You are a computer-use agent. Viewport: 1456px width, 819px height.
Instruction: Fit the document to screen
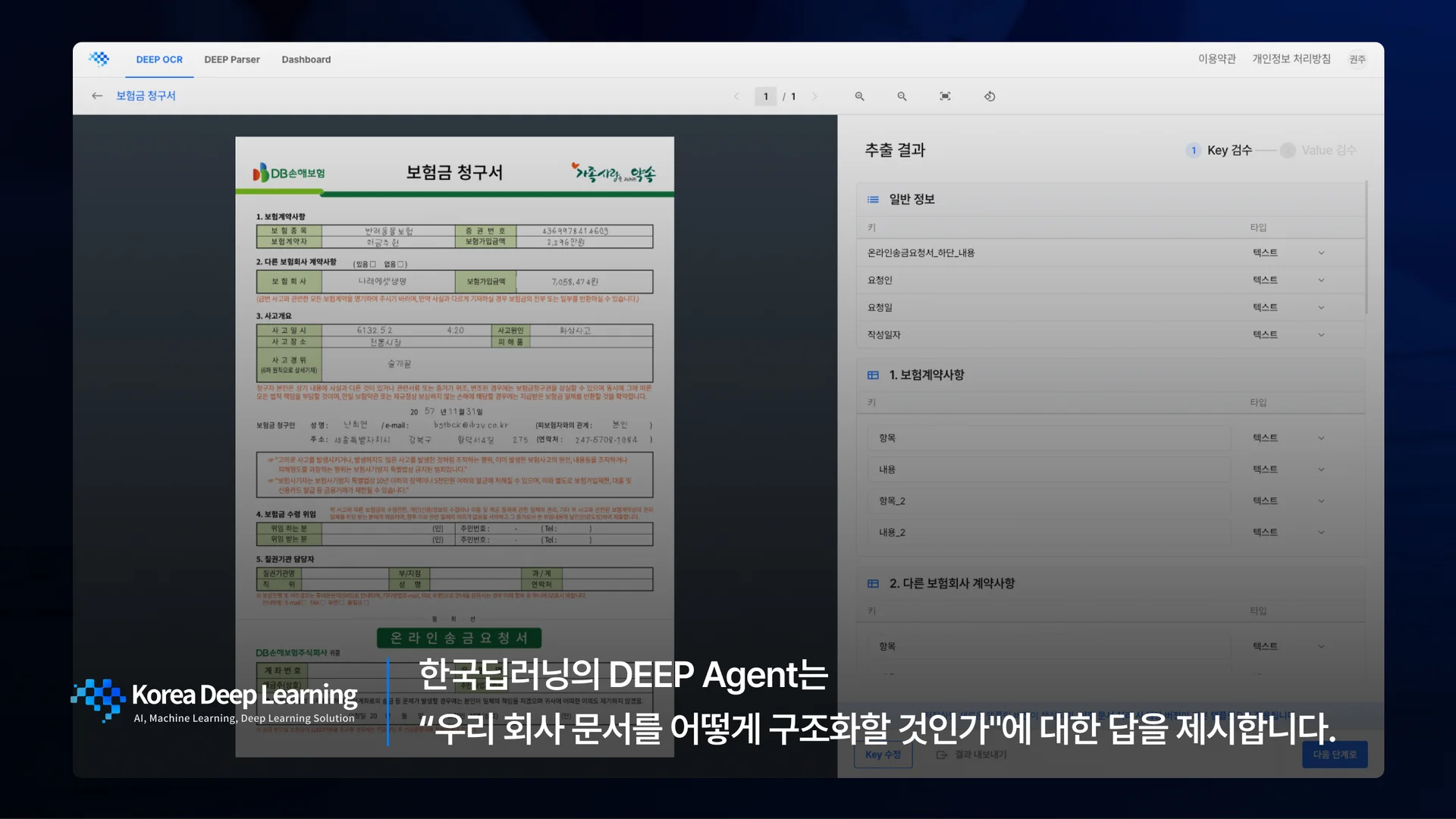click(x=945, y=96)
